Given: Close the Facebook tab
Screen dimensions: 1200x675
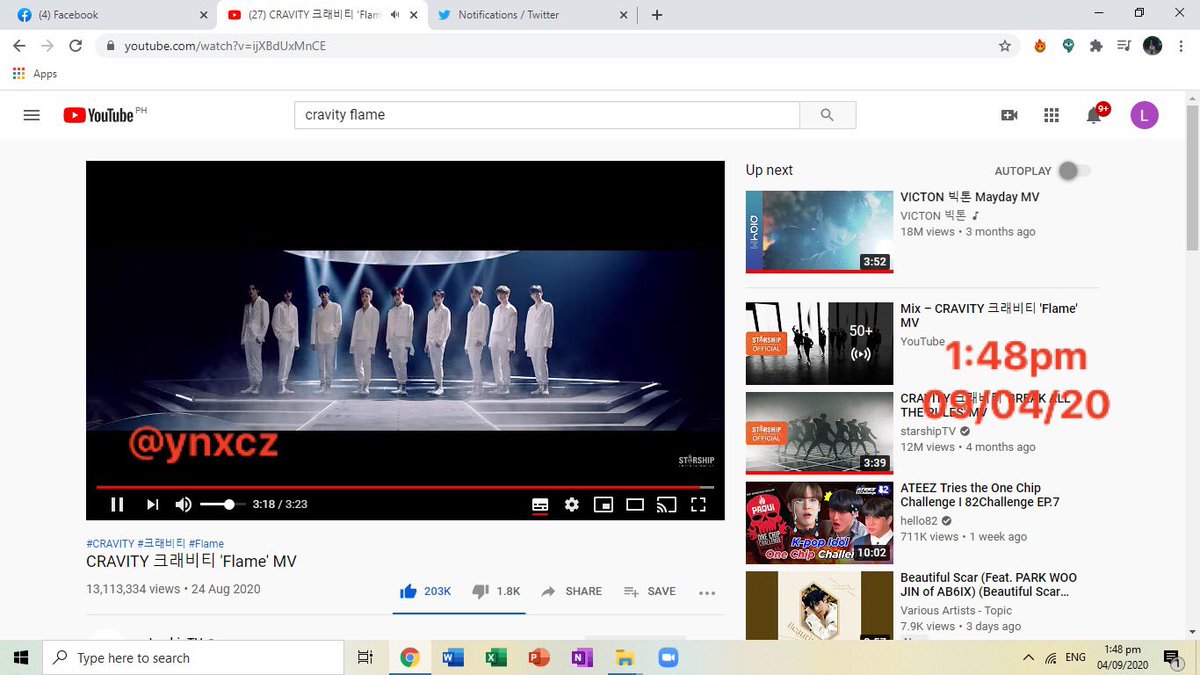Looking at the screenshot, I should pos(204,15).
